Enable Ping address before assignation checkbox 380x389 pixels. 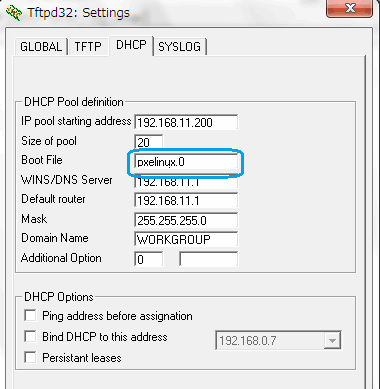coord(30,315)
